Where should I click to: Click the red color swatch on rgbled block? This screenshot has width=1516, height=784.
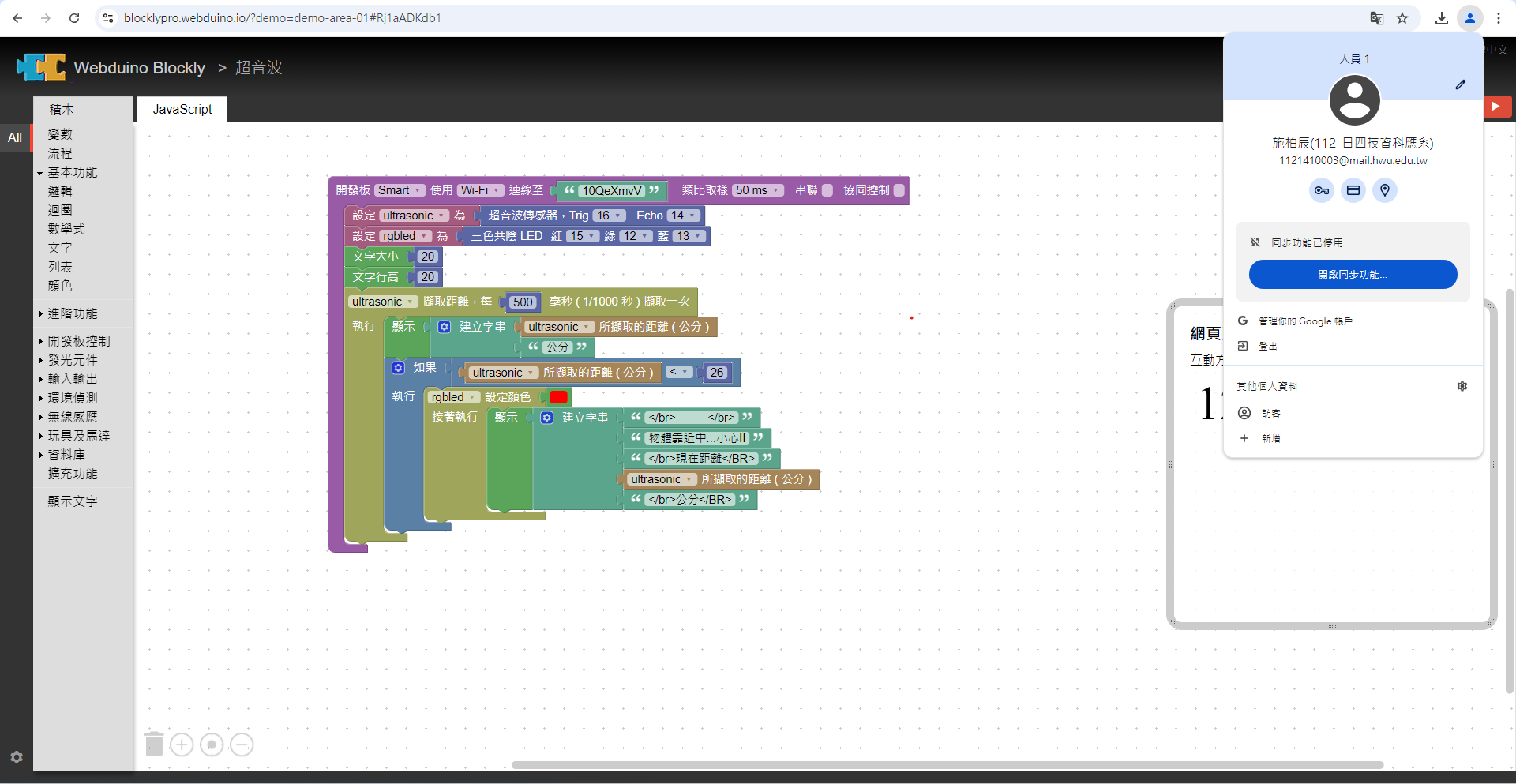pos(558,397)
